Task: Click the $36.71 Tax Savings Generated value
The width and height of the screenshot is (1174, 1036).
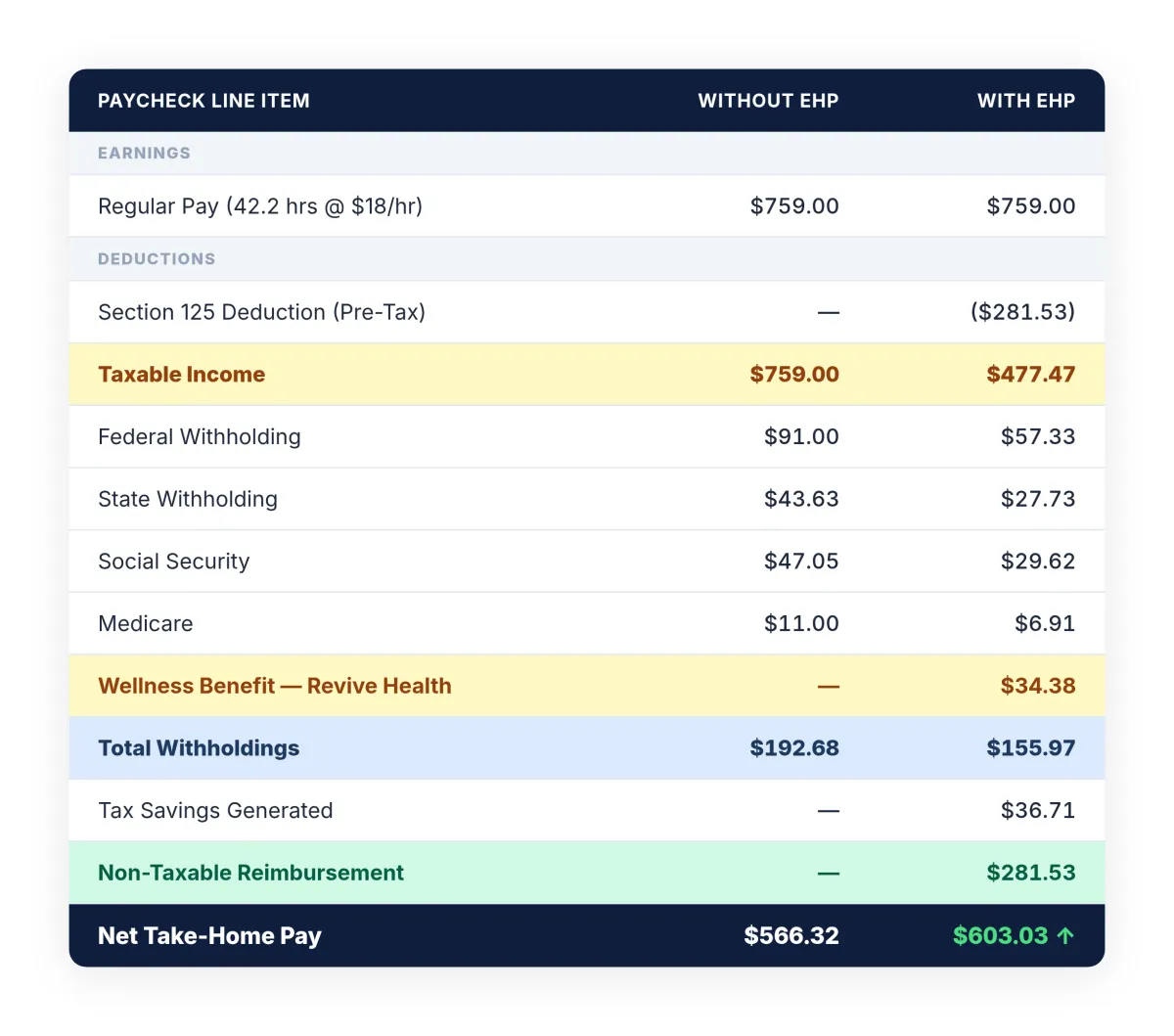Action: [1037, 811]
